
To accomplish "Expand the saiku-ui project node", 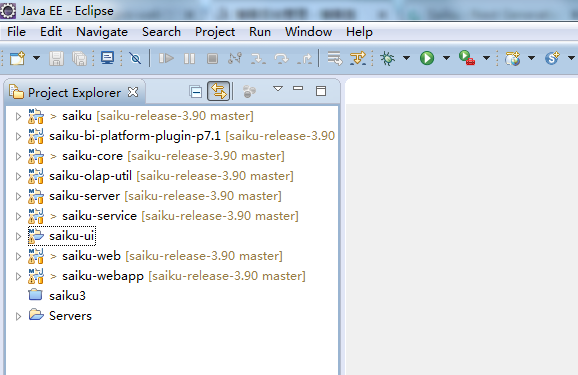I will coord(18,236).
